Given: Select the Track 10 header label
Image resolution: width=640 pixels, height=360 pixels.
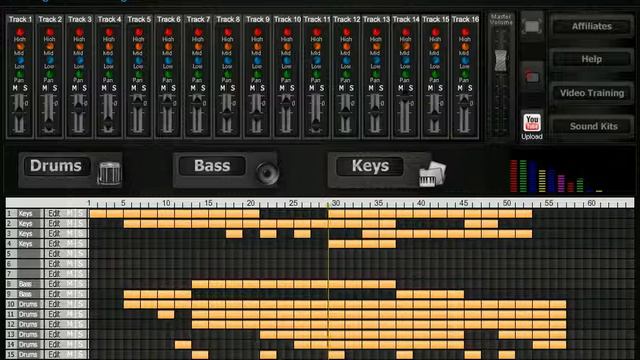Looking at the screenshot, I should point(287,19).
